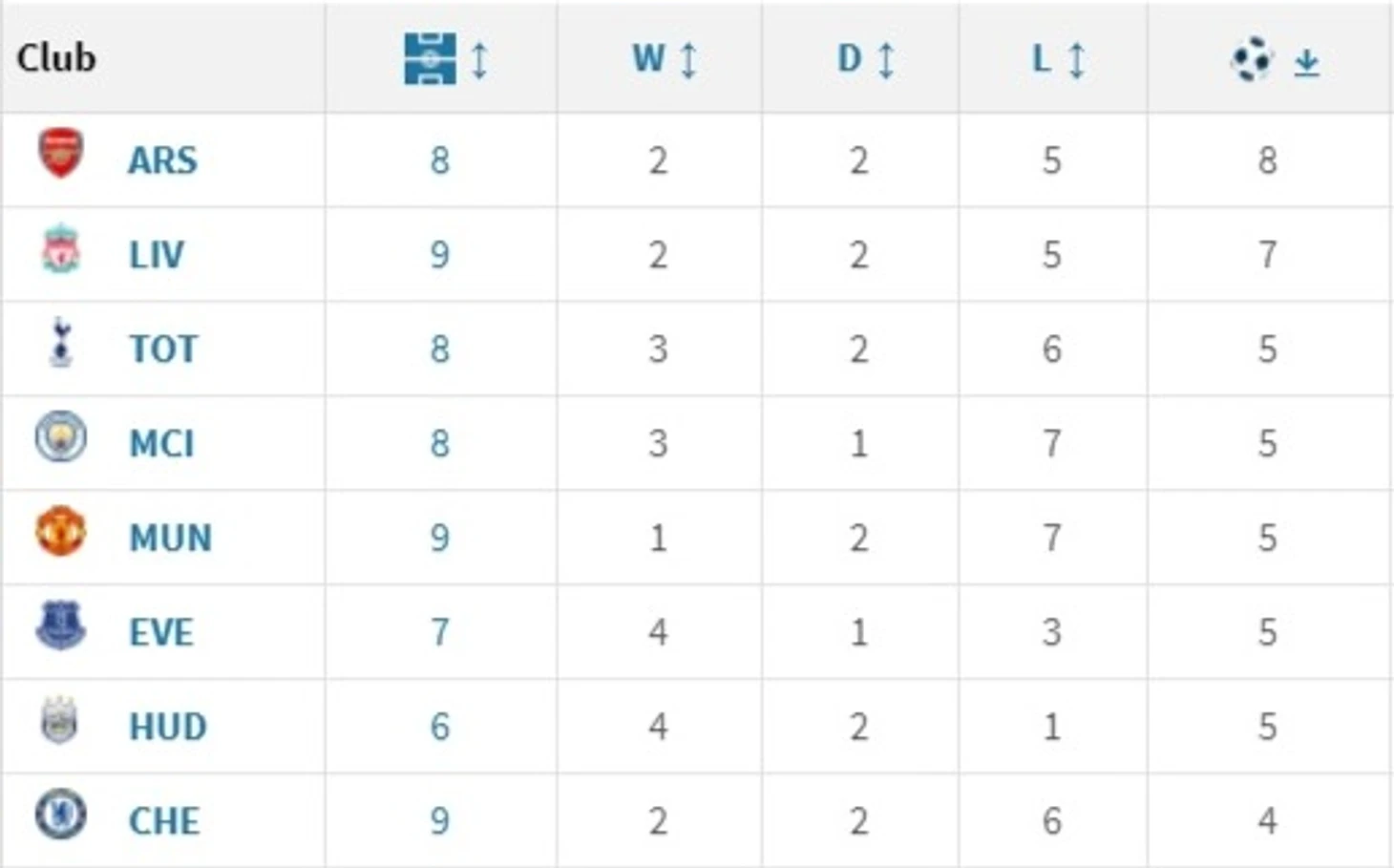Click the football goals icon header

(1252, 59)
